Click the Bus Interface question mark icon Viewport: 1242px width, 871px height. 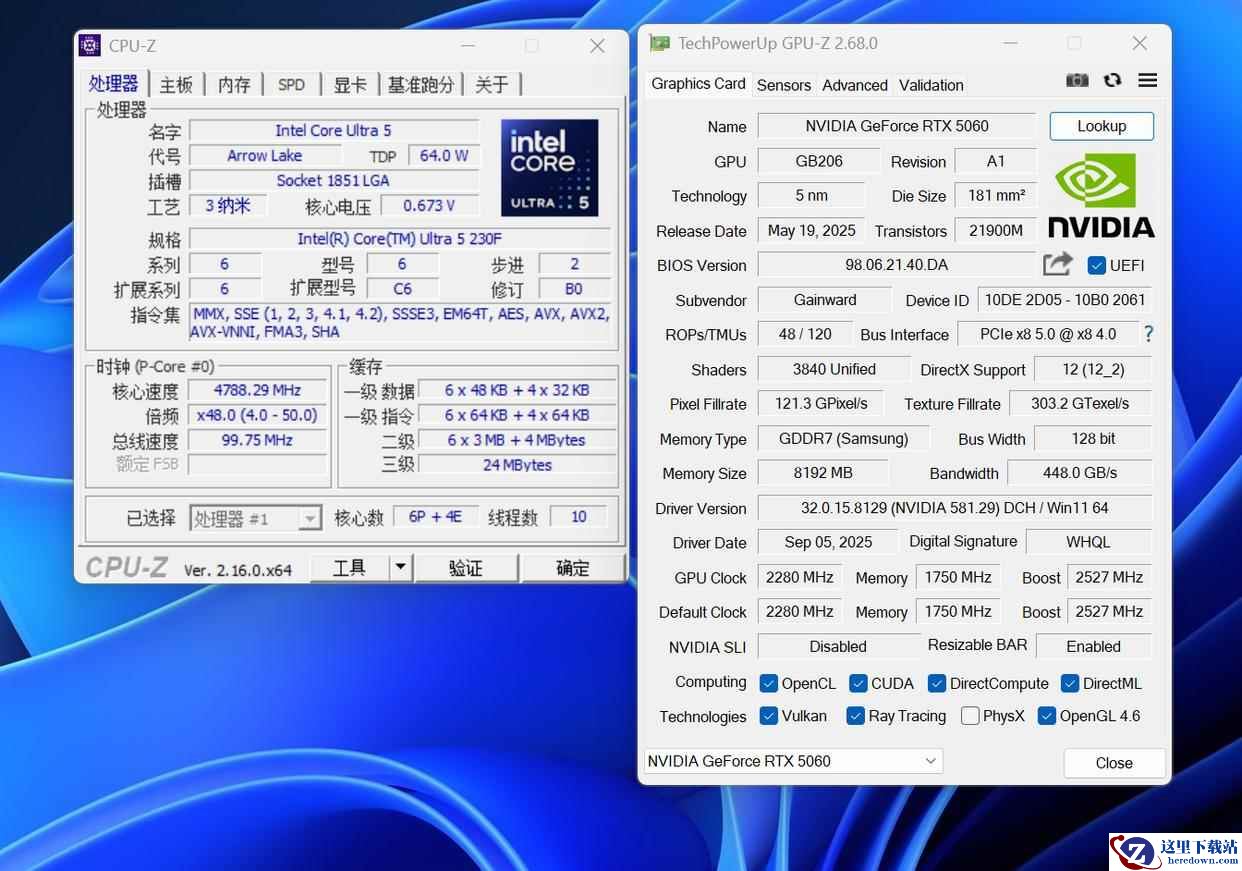(1149, 334)
